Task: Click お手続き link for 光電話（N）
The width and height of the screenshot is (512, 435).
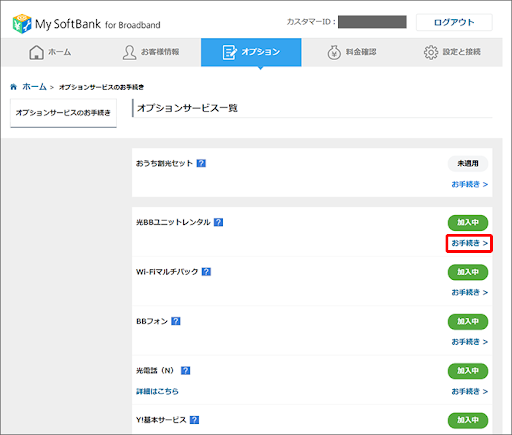Action: point(469,391)
